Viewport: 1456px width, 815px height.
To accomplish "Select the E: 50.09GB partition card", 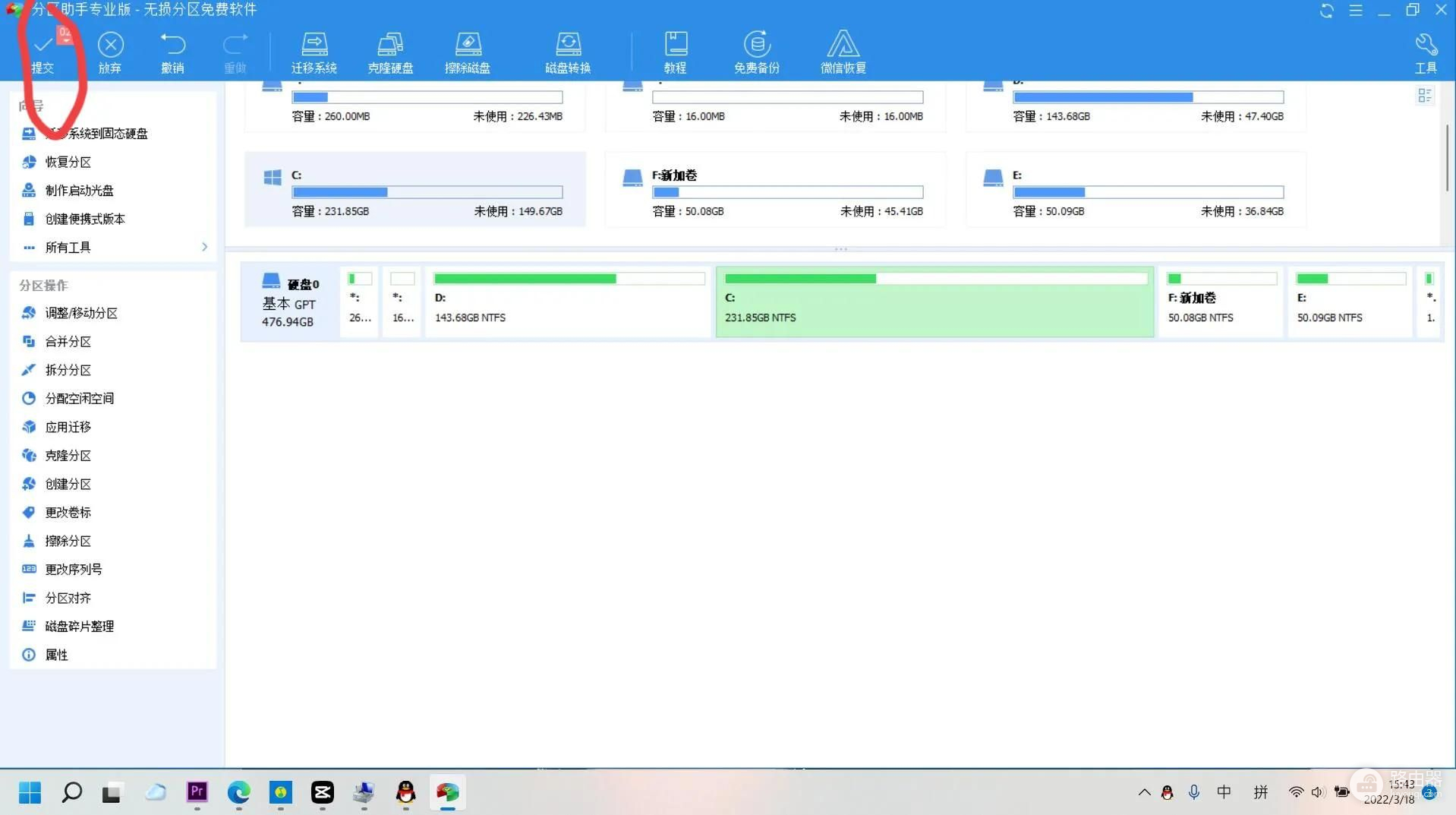I will [1136, 190].
